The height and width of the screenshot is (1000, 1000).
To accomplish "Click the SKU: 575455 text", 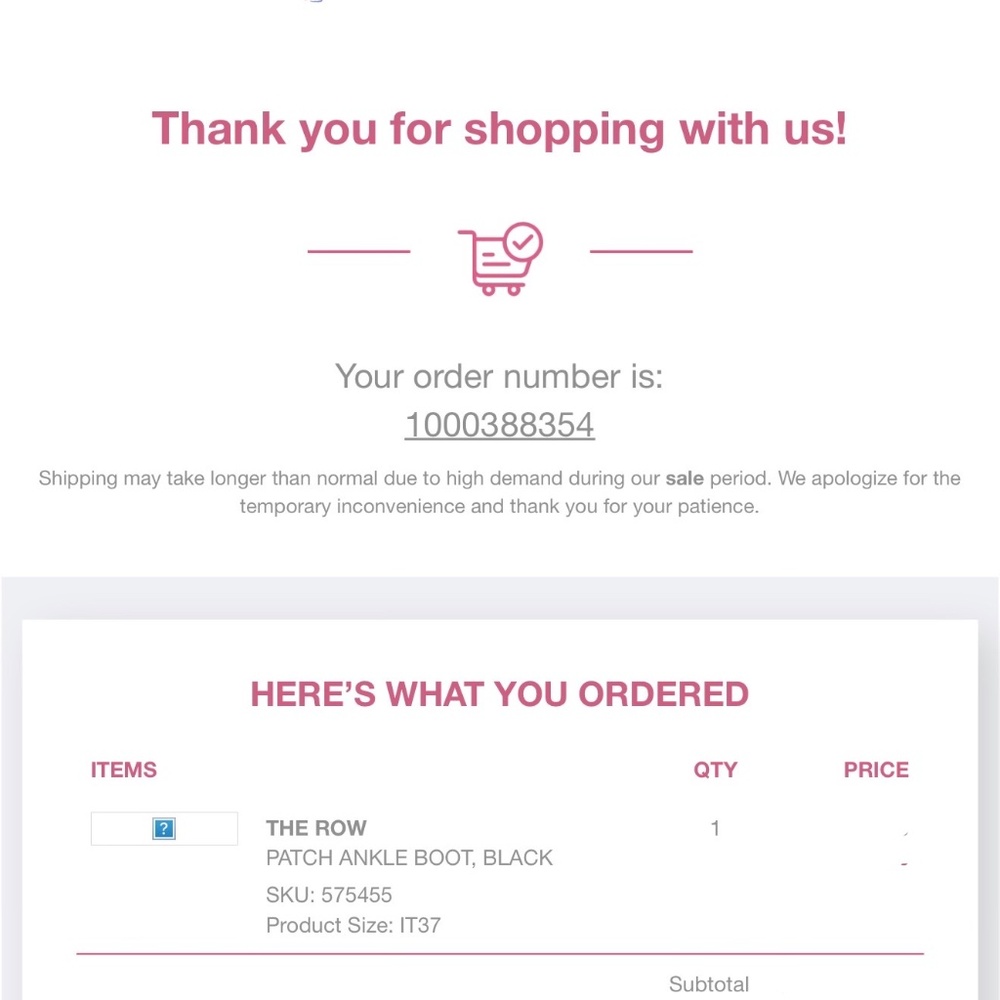I will pos(329,895).
